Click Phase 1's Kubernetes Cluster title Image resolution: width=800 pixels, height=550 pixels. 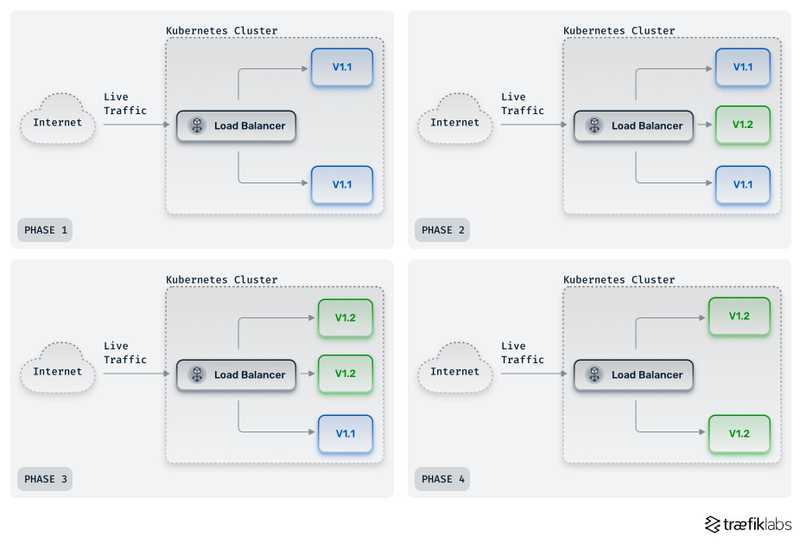tap(222, 31)
